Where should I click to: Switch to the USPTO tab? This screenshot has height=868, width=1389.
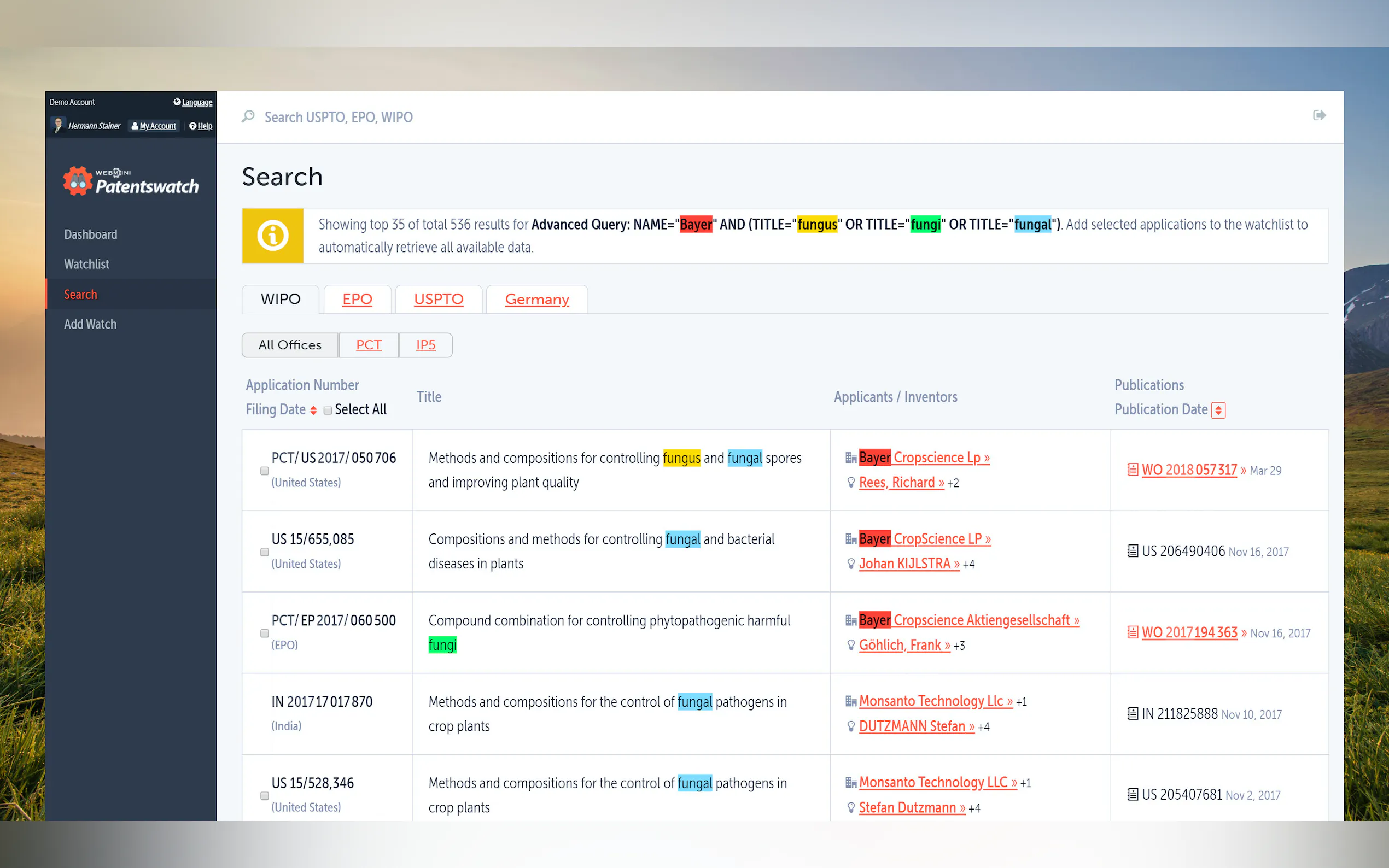pos(438,299)
